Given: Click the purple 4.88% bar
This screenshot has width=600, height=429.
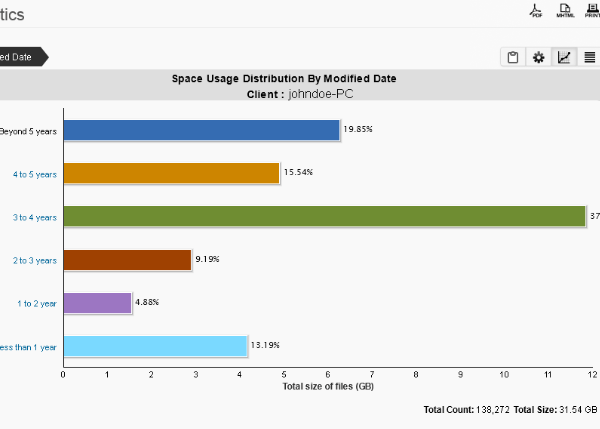Looking at the screenshot, I should coord(98,303).
